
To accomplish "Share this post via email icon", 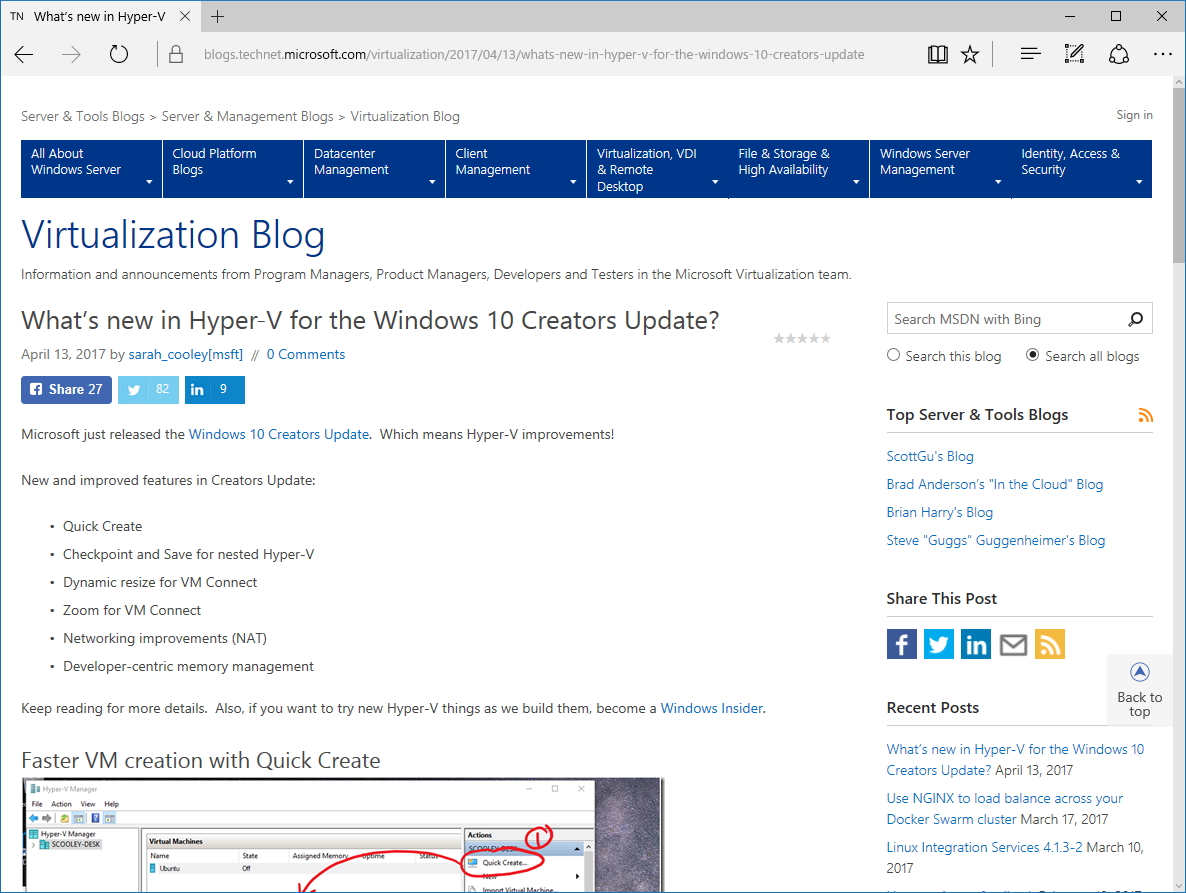I will (x=1012, y=644).
